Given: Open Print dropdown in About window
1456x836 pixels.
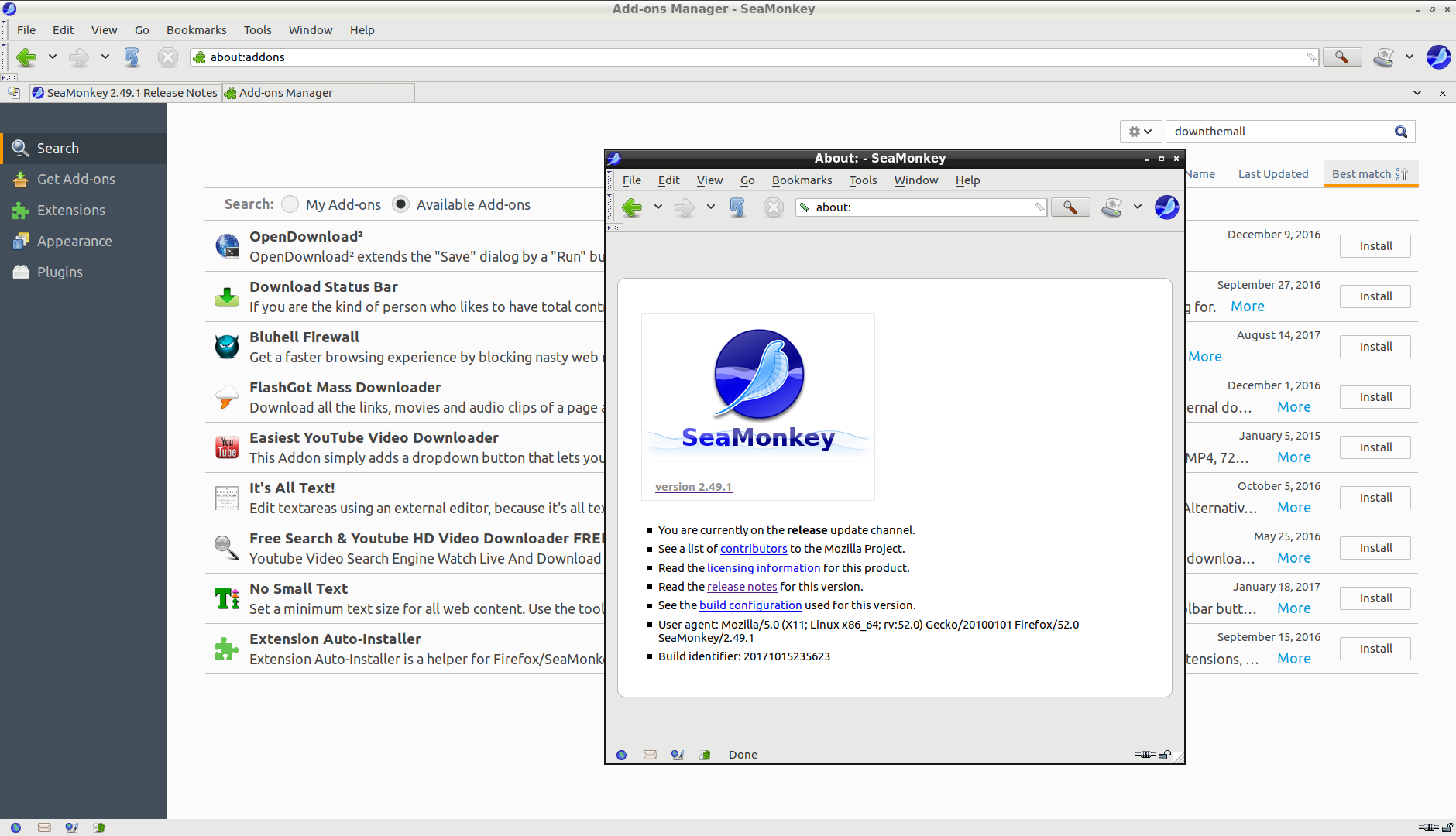Looking at the screenshot, I should (x=1138, y=207).
